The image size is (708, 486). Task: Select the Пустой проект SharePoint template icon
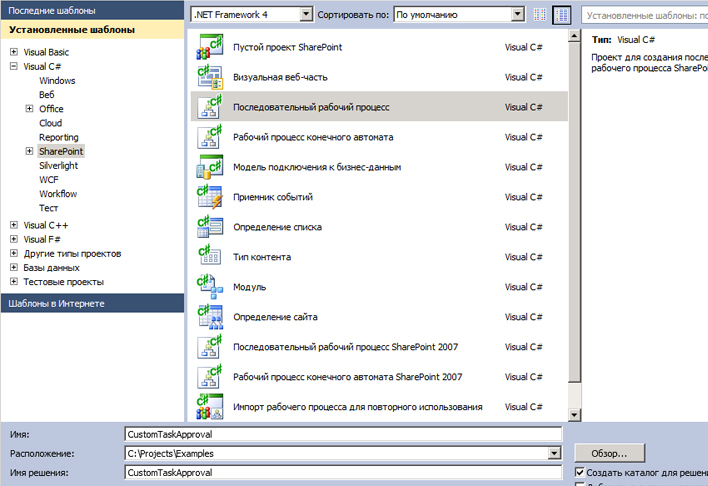pos(210,47)
